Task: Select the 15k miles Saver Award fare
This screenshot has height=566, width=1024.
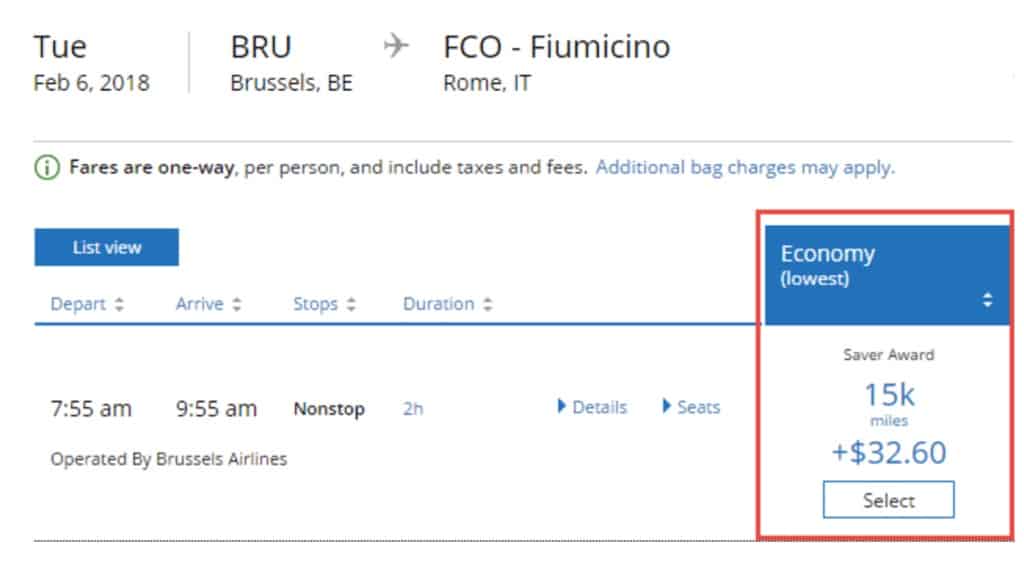Action: point(888,500)
